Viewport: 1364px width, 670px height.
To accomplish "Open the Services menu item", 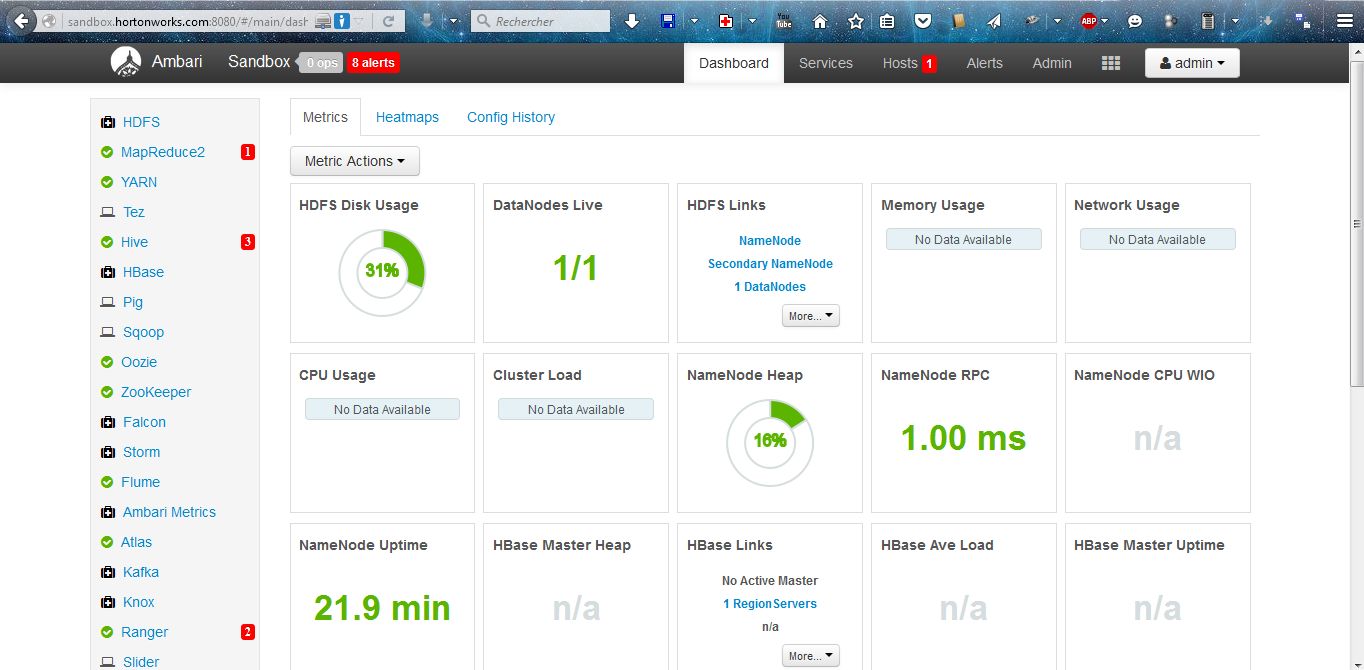I will click(x=825, y=62).
